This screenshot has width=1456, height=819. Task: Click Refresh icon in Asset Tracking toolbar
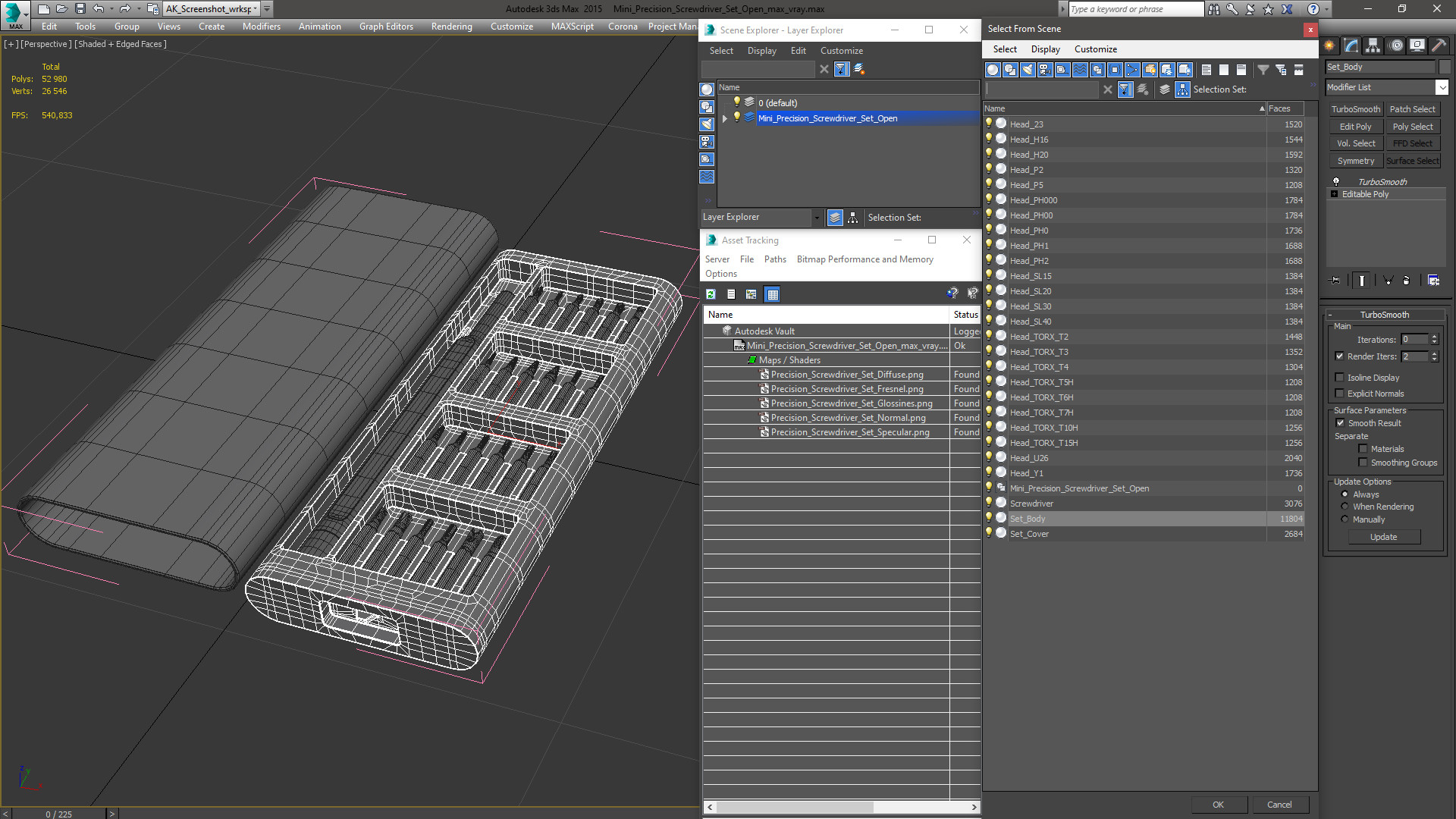click(x=711, y=294)
